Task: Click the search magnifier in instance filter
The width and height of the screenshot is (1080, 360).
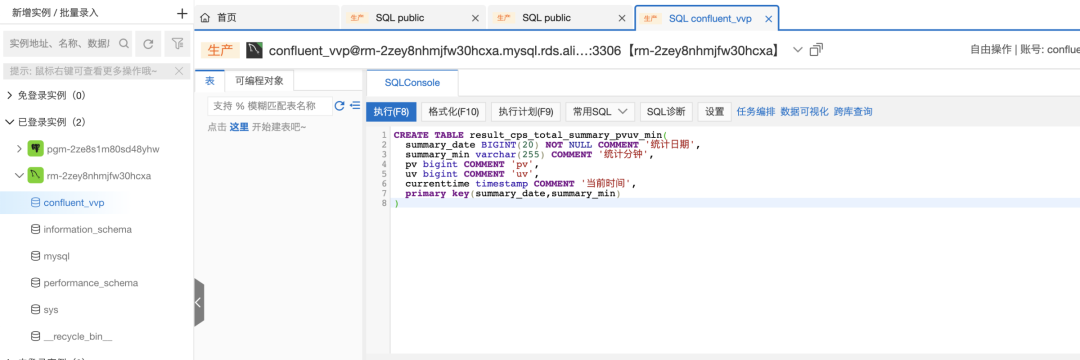Action: pos(123,43)
